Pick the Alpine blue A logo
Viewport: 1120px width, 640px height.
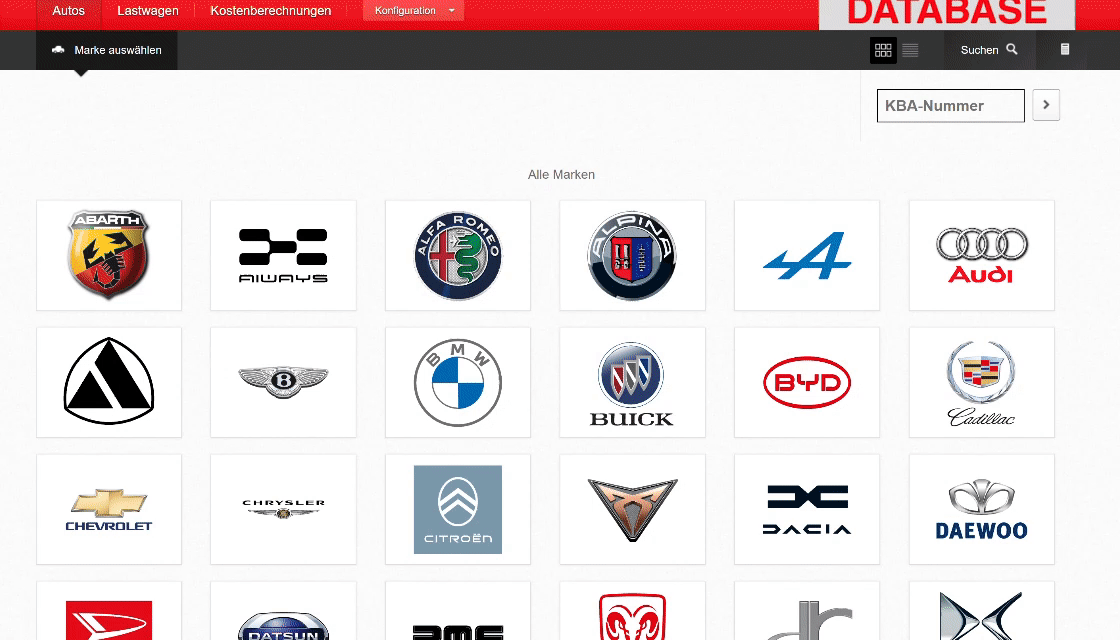(807, 255)
